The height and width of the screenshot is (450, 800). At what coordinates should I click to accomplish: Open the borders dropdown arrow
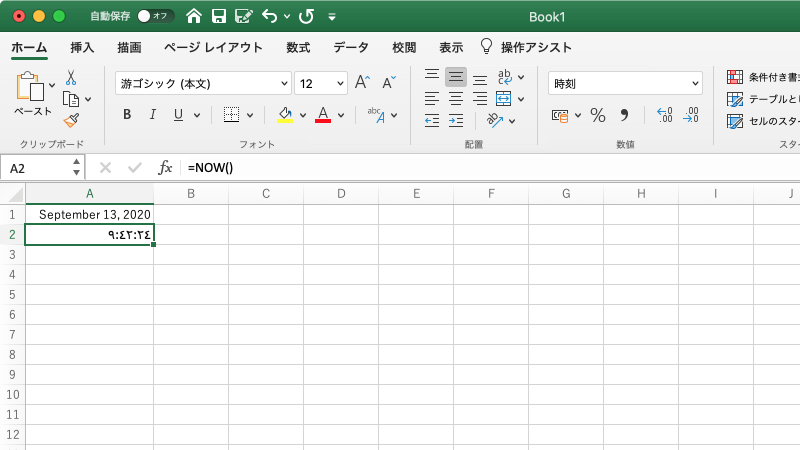click(250, 115)
